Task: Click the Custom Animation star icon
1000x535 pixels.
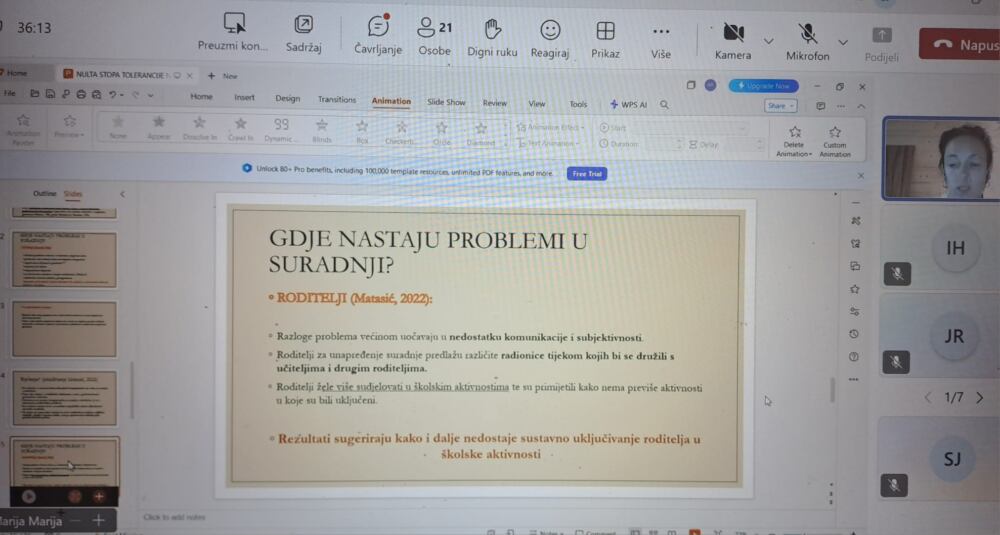Action: pos(834,132)
